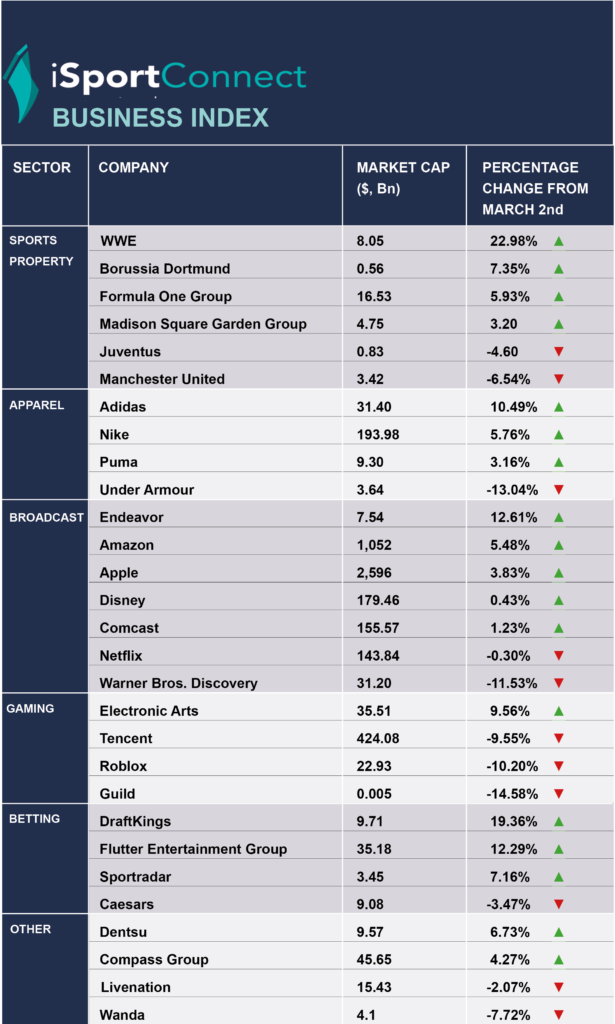Click the SPORTS PROPERTY sector cell
This screenshot has width=615, height=1024.
point(45,307)
